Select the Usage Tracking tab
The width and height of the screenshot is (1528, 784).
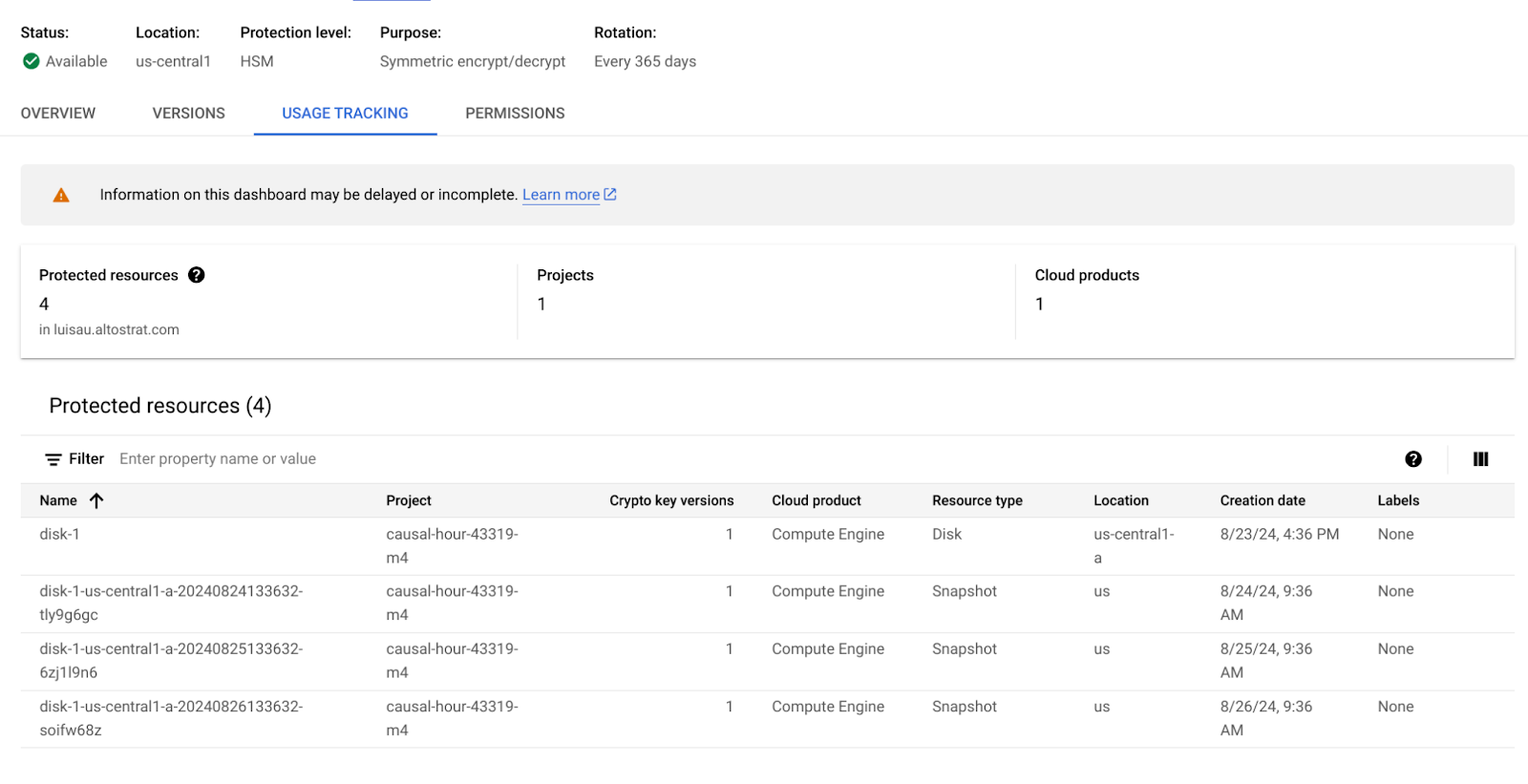point(345,114)
